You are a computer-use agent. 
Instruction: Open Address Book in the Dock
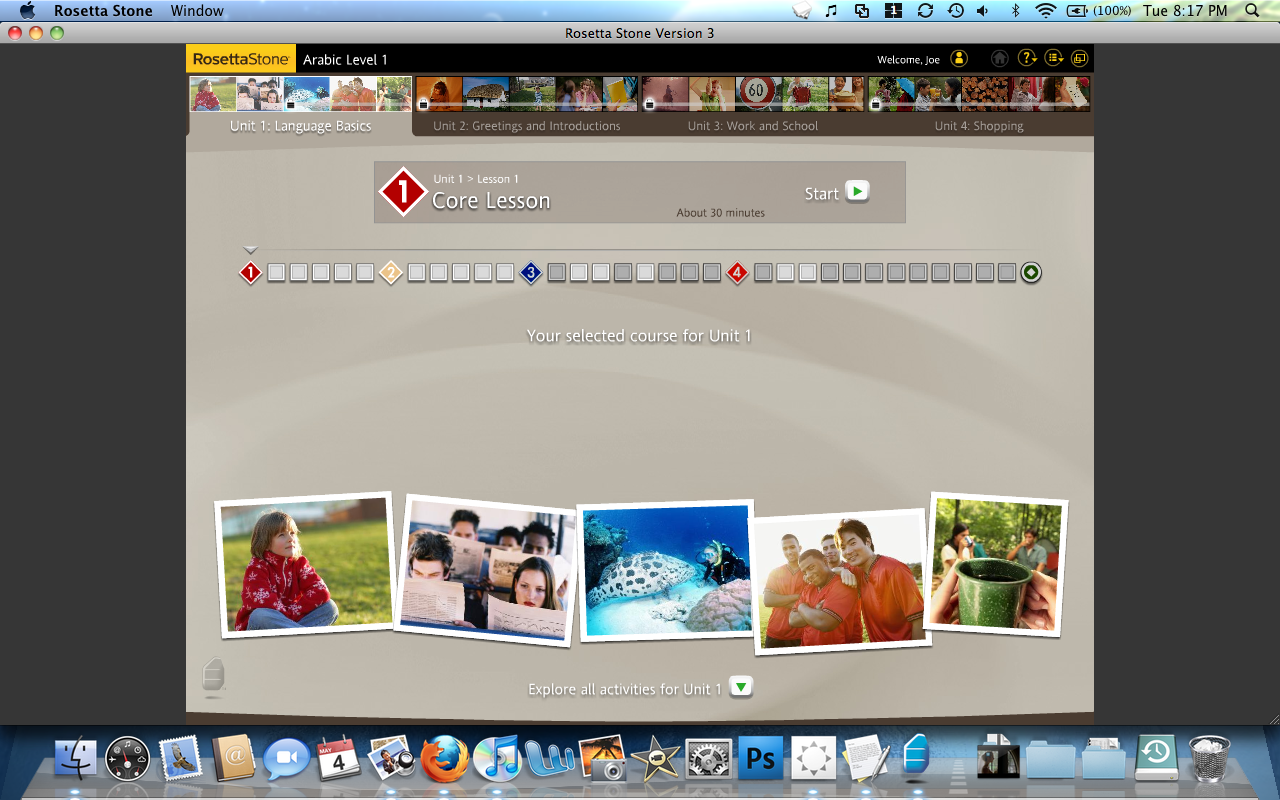(x=235, y=759)
